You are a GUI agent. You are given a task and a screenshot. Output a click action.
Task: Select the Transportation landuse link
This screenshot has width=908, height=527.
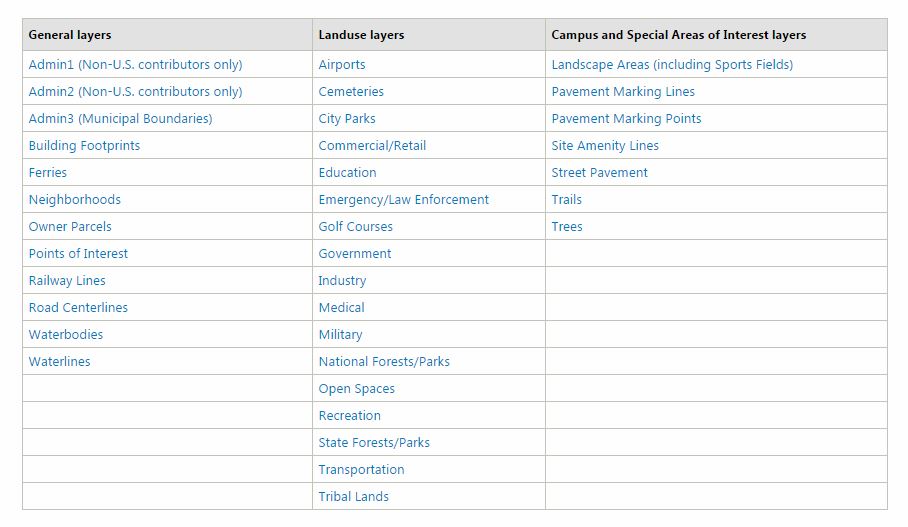click(x=361, y=470)
